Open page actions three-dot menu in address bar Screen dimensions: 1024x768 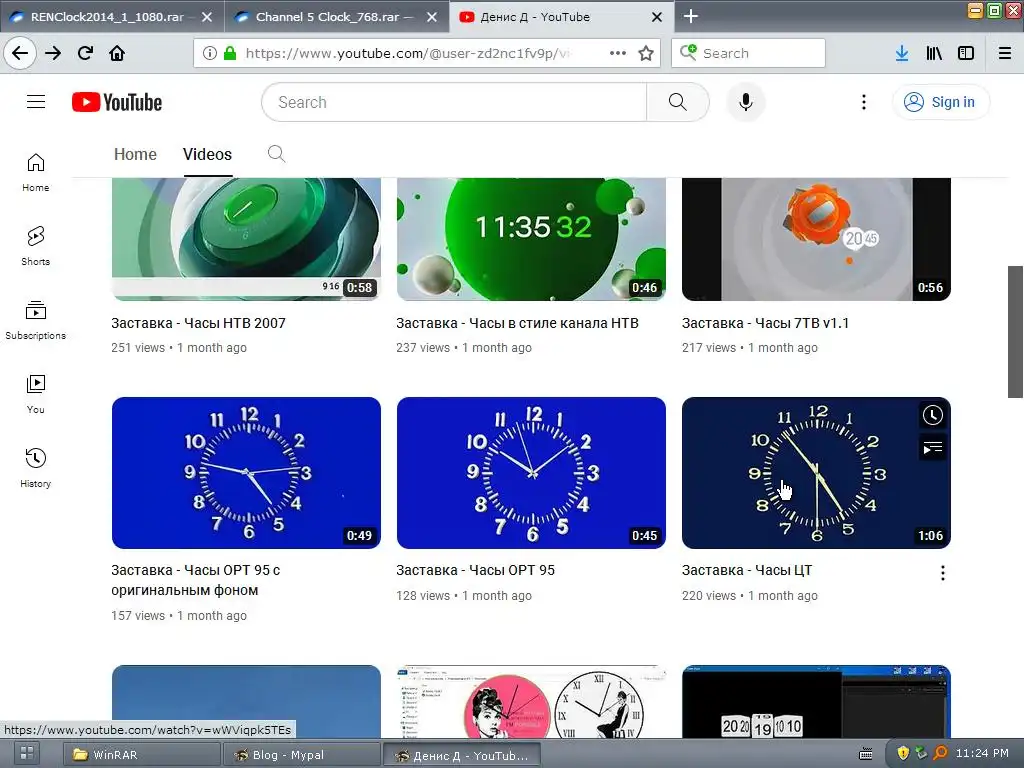[x=618, y=53]
